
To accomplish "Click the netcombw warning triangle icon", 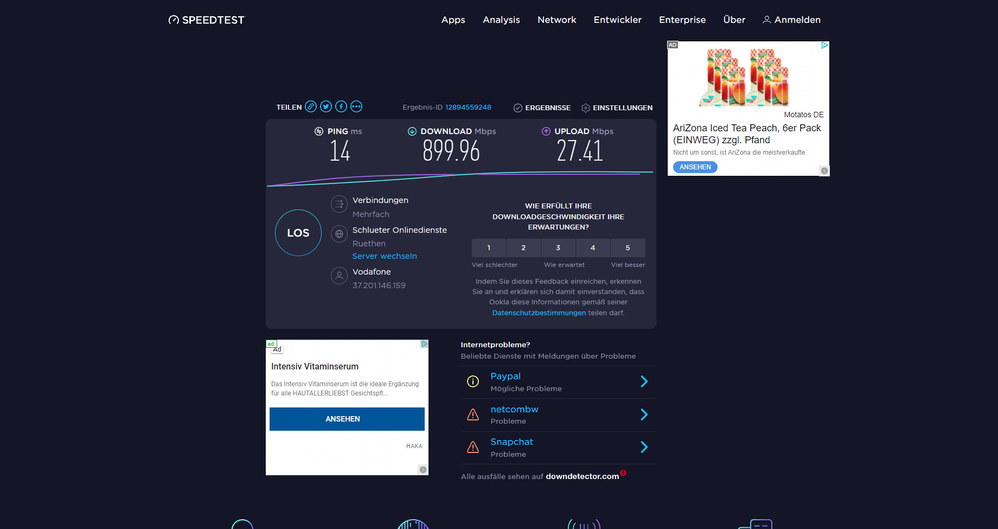I will tap(473, 414).
